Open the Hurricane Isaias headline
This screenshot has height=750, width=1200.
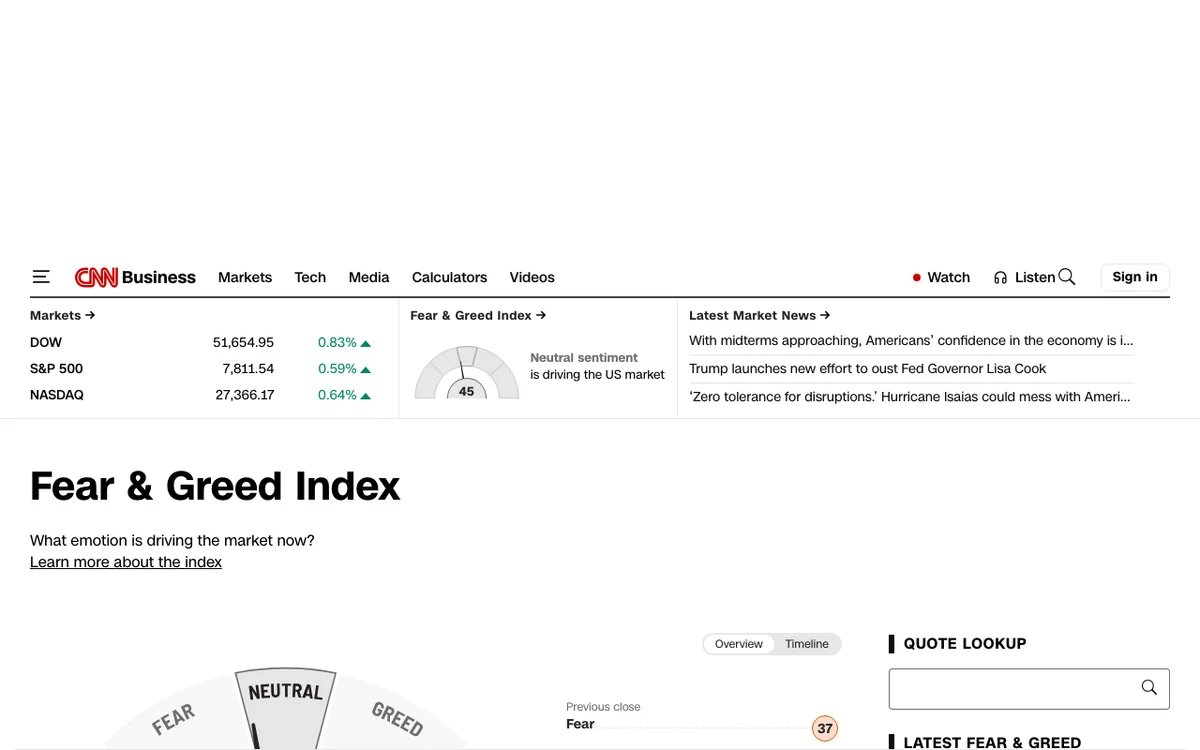click(x=910, y=397)
